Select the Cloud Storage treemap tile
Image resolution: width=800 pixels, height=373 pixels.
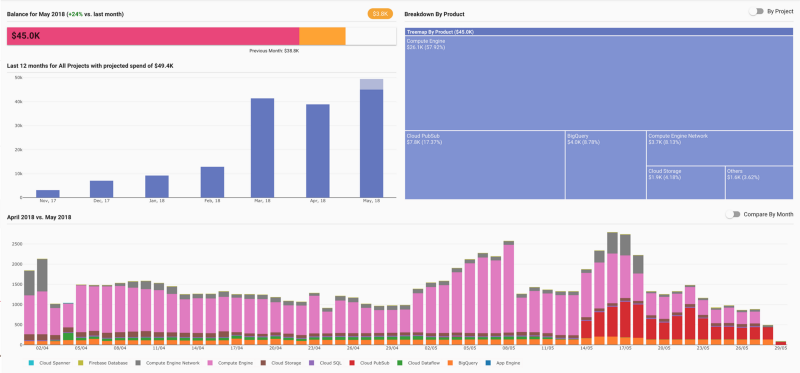pyautogui.click(x=686, y=183)
